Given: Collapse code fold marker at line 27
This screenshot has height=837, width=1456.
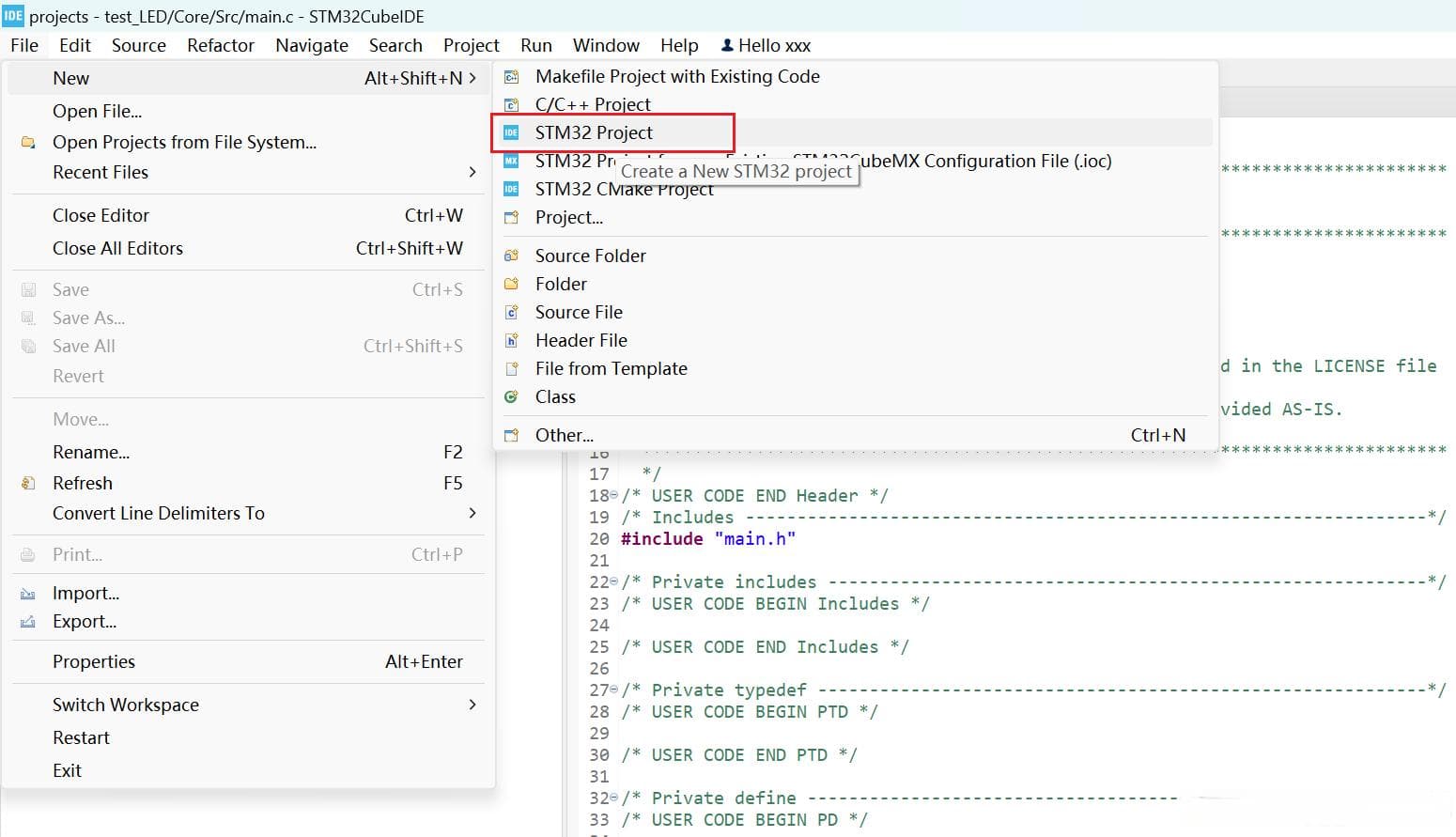Looking at the screenshot, I should coord(614,690).
